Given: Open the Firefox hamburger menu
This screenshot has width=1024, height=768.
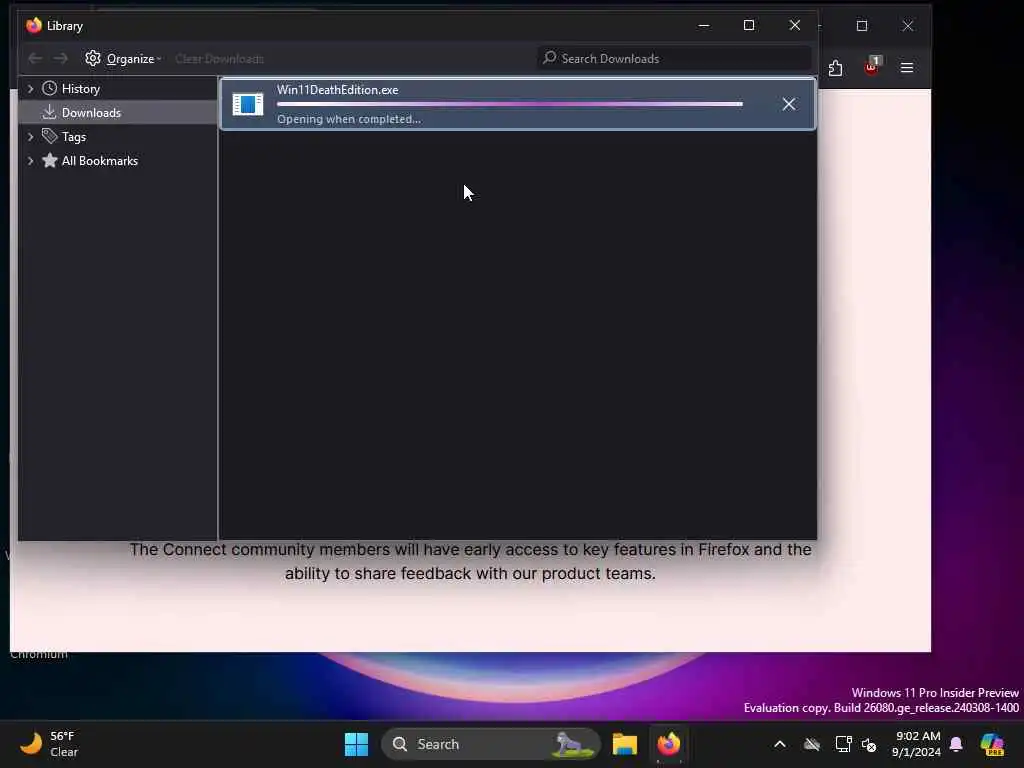Looking at the screenshot, I should (x=907, y=68).
